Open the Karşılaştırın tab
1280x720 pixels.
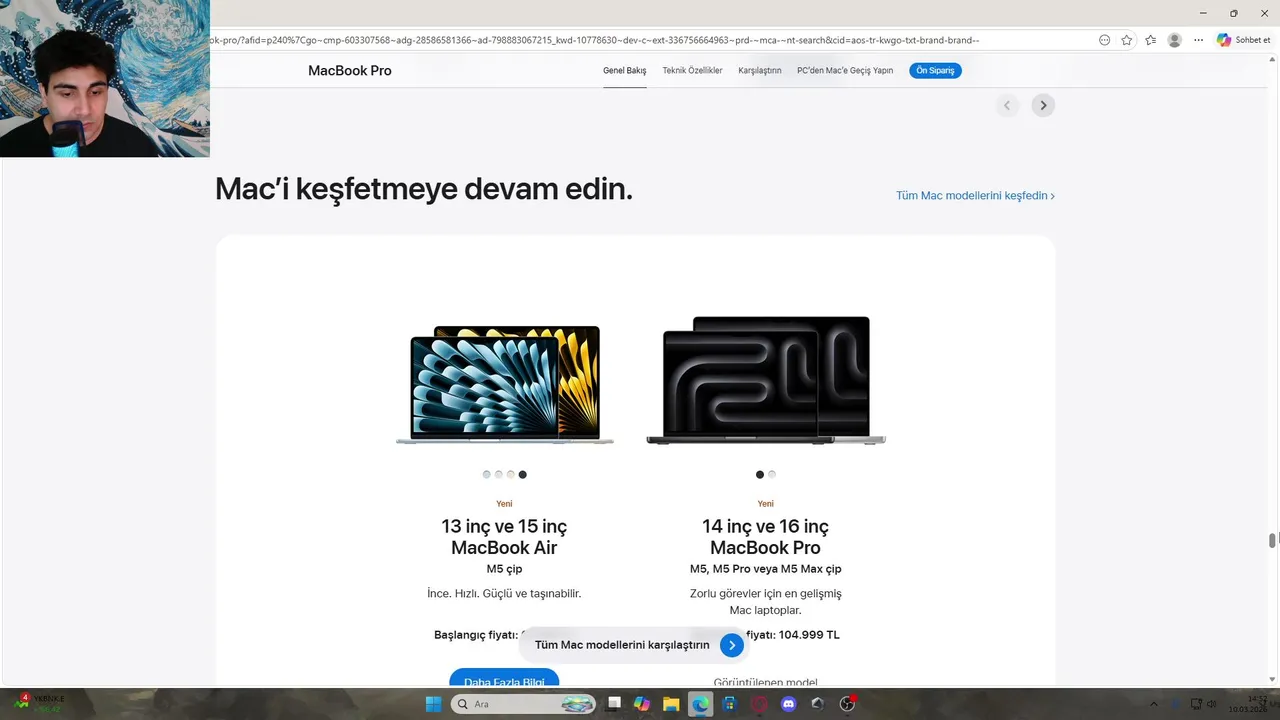click(x=759, y=70)
